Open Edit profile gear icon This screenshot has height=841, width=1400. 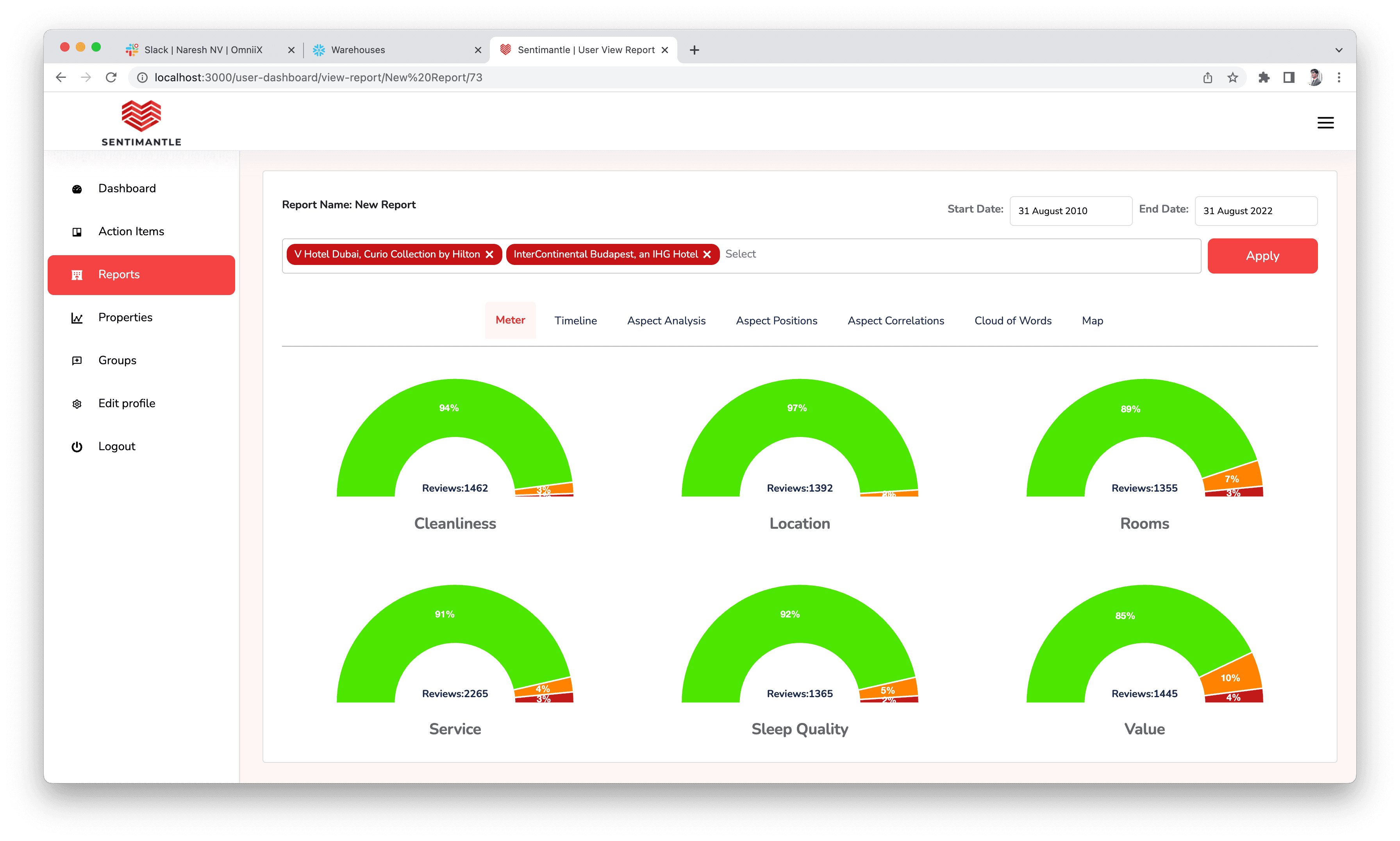tap(77, 403)
